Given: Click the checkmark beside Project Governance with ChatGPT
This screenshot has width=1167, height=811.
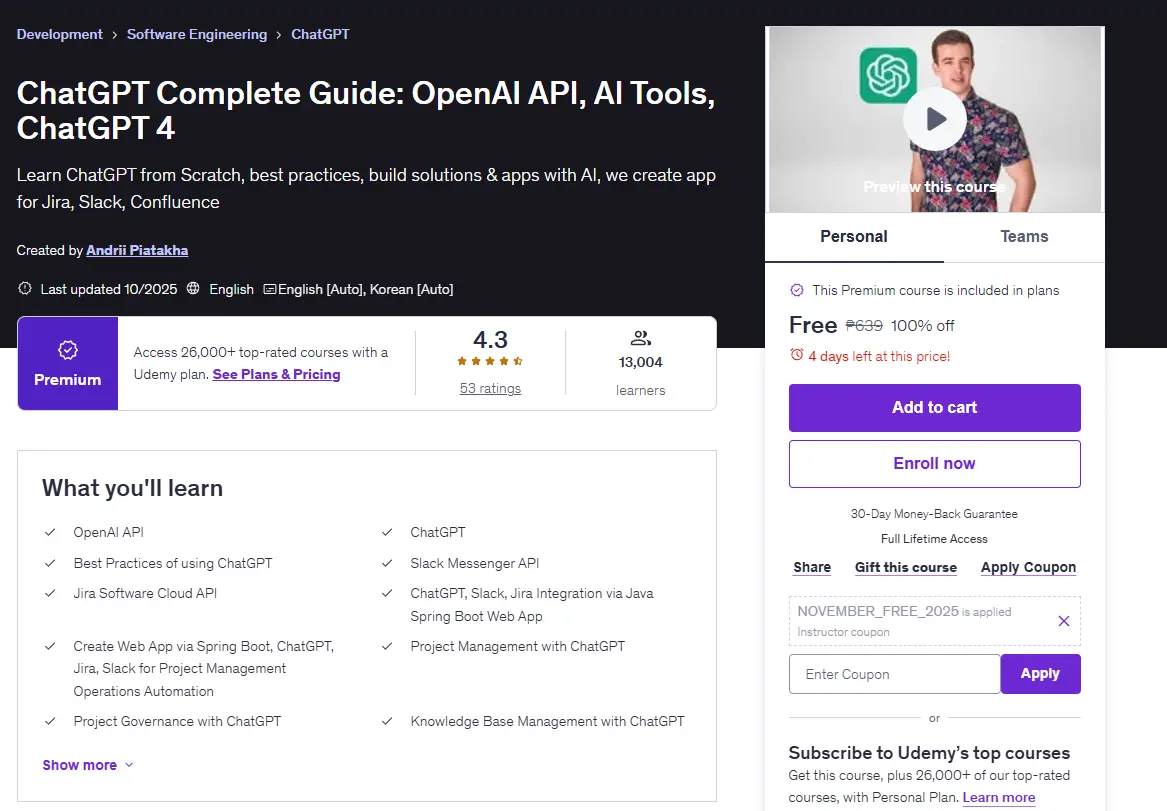Looking at the screenshot, I should [x=50, y=721].
